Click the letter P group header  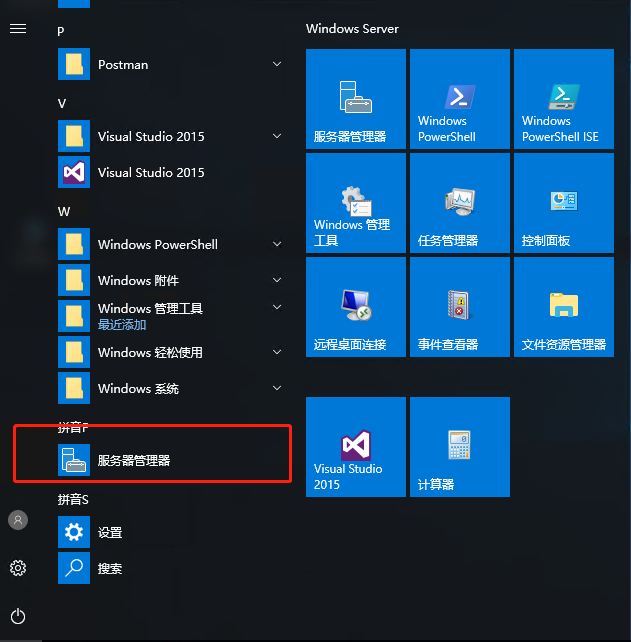tap(61, 31)
